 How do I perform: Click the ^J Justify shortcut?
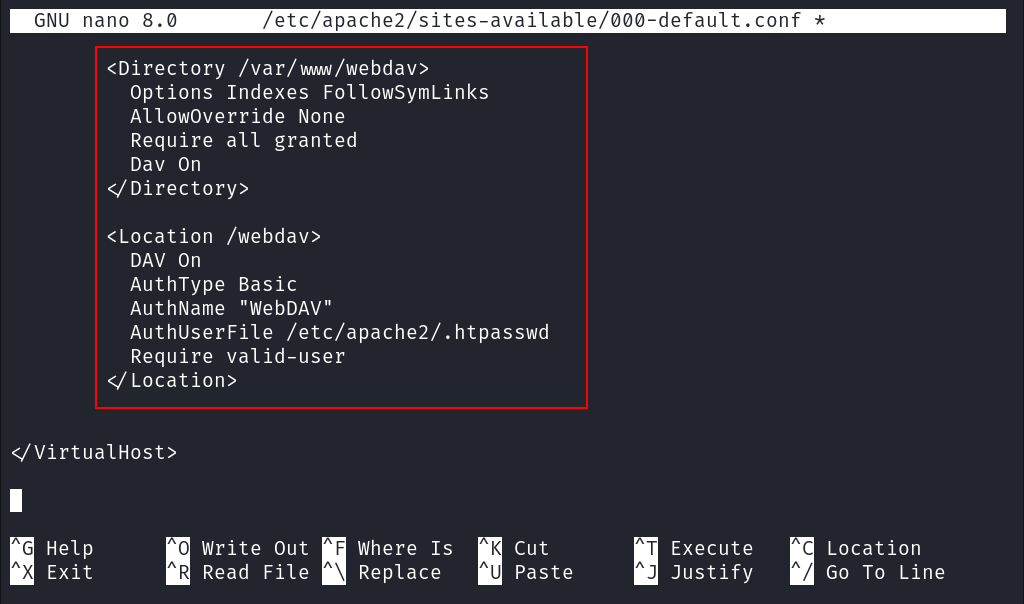[x=690, y=572]
